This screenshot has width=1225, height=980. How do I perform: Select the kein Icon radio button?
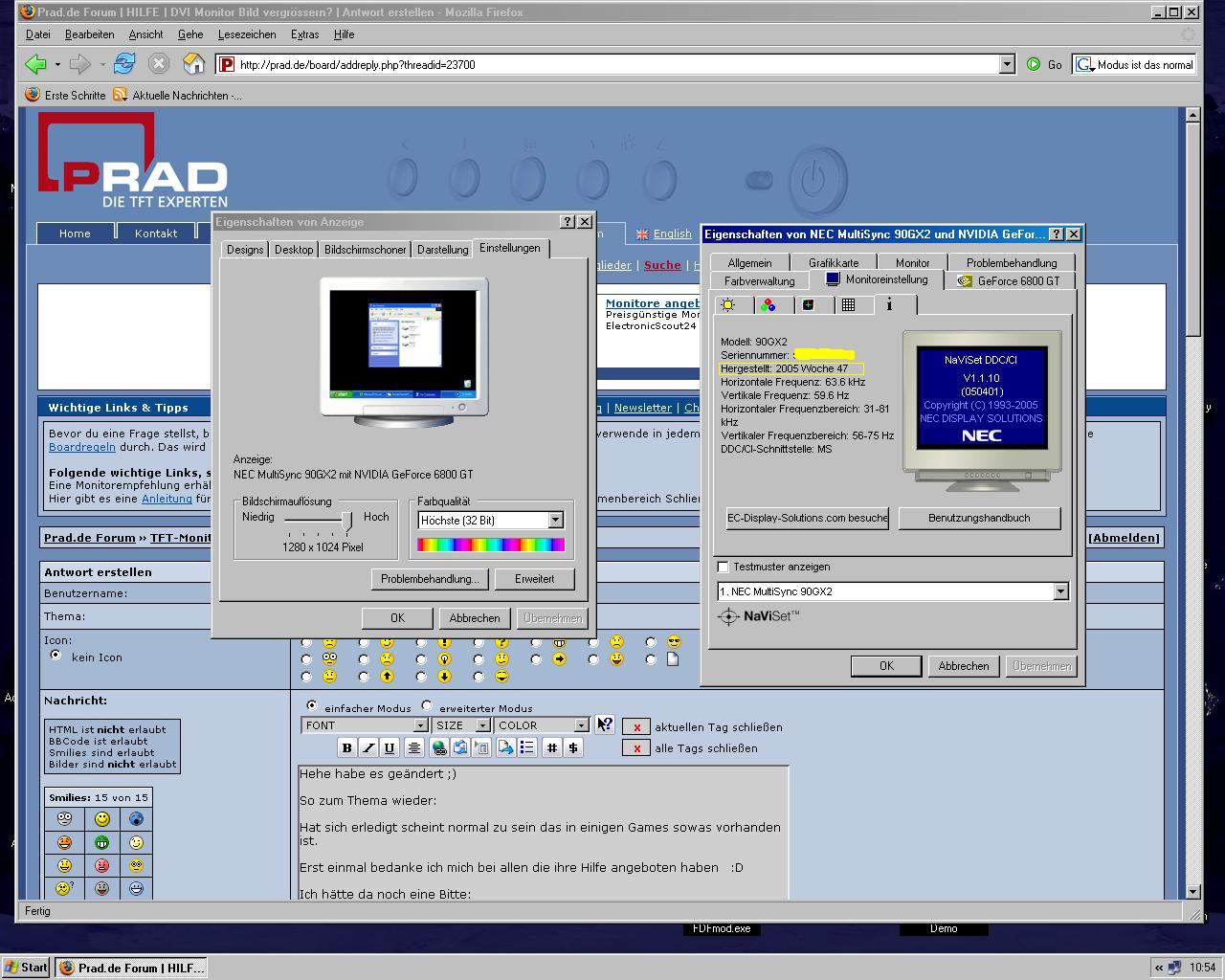(56, 656)
